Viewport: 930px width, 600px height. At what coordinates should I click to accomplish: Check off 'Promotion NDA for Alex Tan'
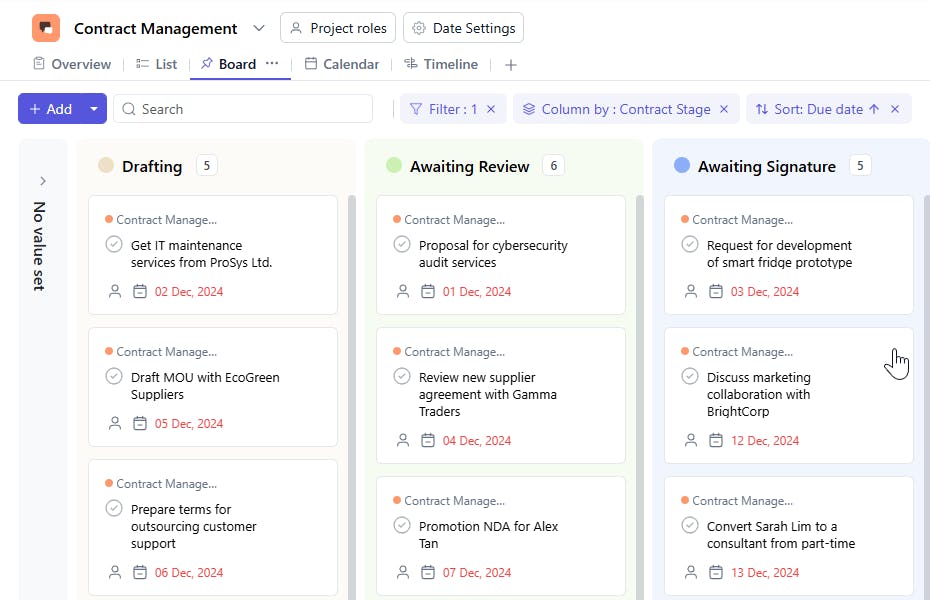402,525
